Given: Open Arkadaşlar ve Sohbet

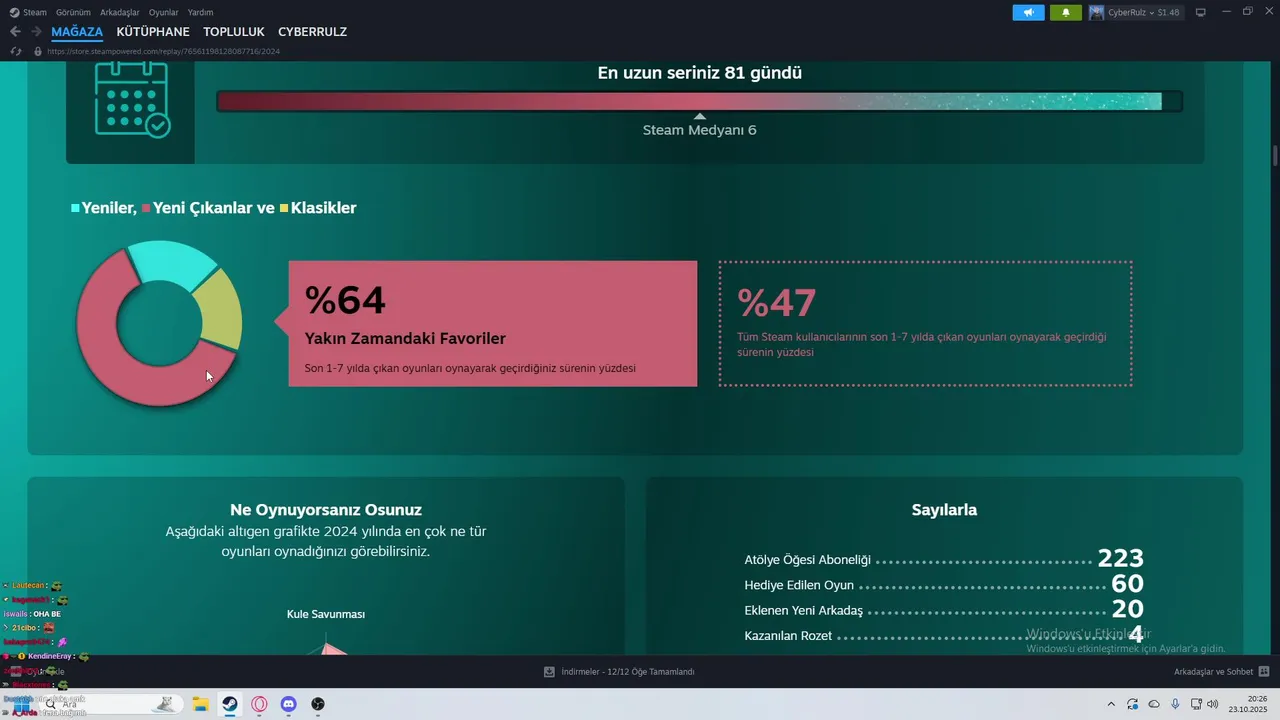Looking at the screenshot, I should coord(1213,672).
